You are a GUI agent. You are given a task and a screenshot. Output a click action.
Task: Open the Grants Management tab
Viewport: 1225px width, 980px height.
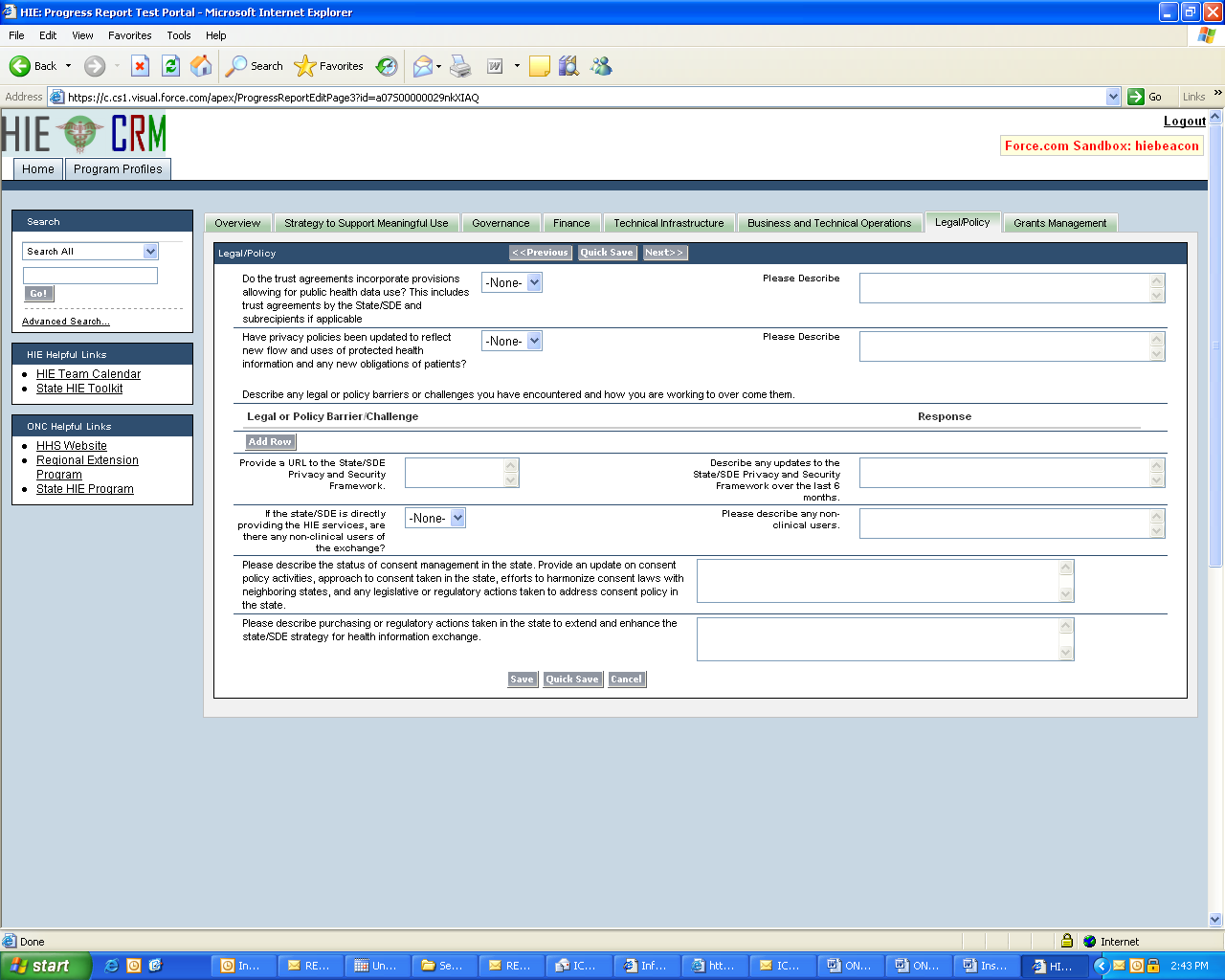pyautogui.click(x=1059, y=223)
